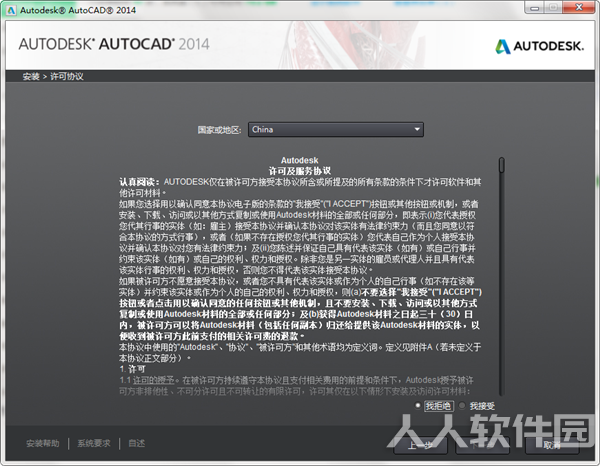Screen dimensions: 600x466
Task: Click the 国家或地区 label
Action: 220,130
